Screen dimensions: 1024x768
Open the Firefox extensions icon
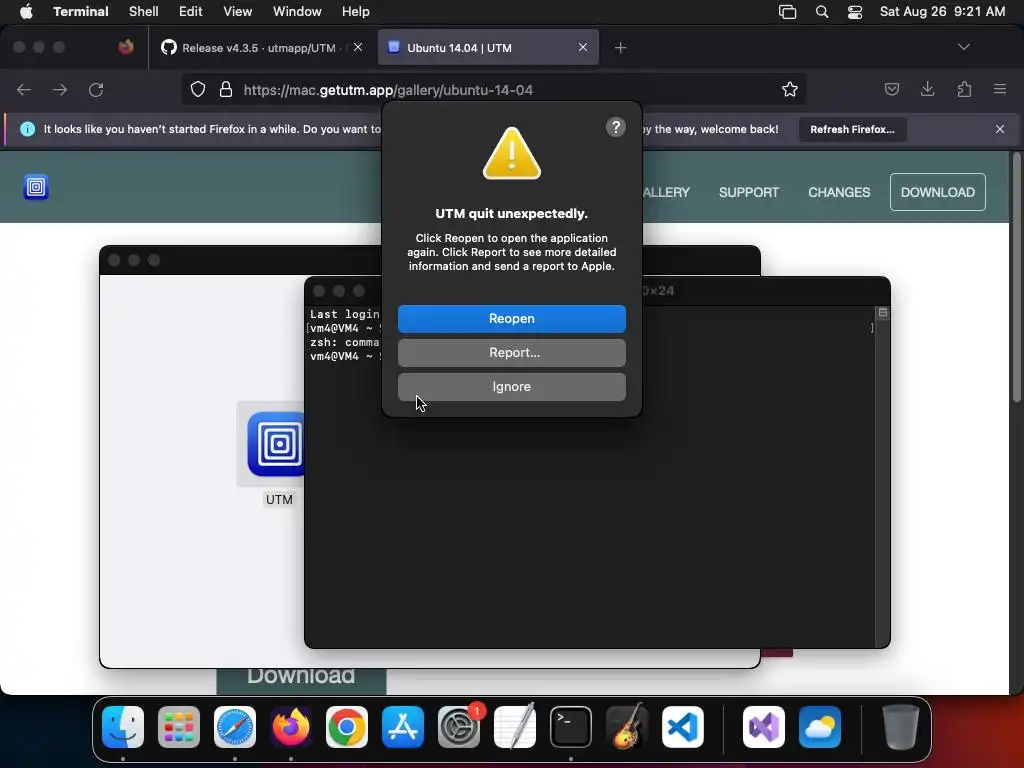coord(964,89)
